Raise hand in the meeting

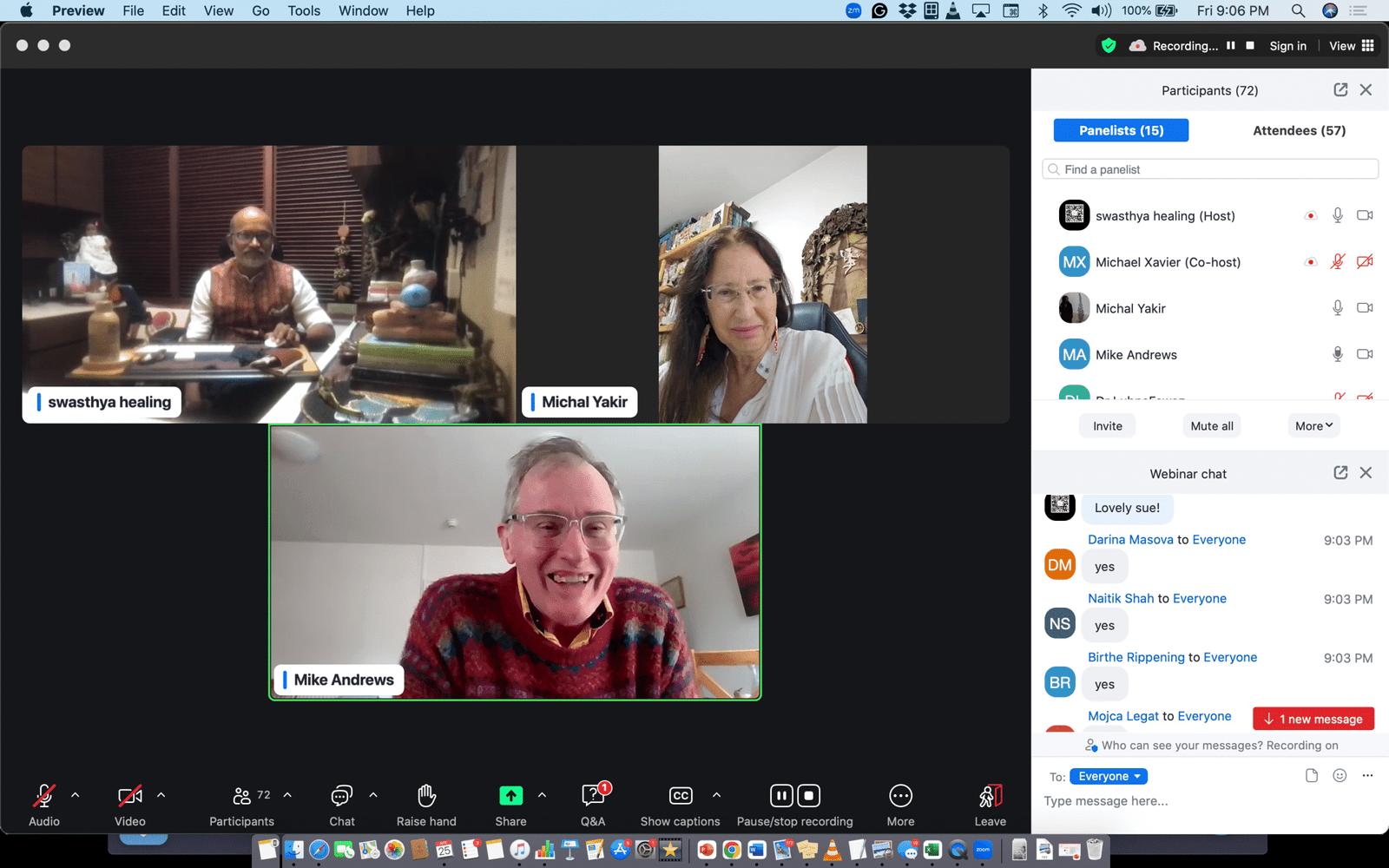click(426, 795)
